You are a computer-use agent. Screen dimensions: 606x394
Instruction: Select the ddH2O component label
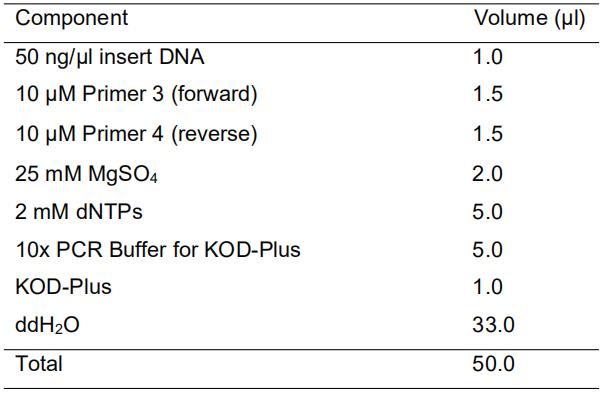(x=48, y=324)
